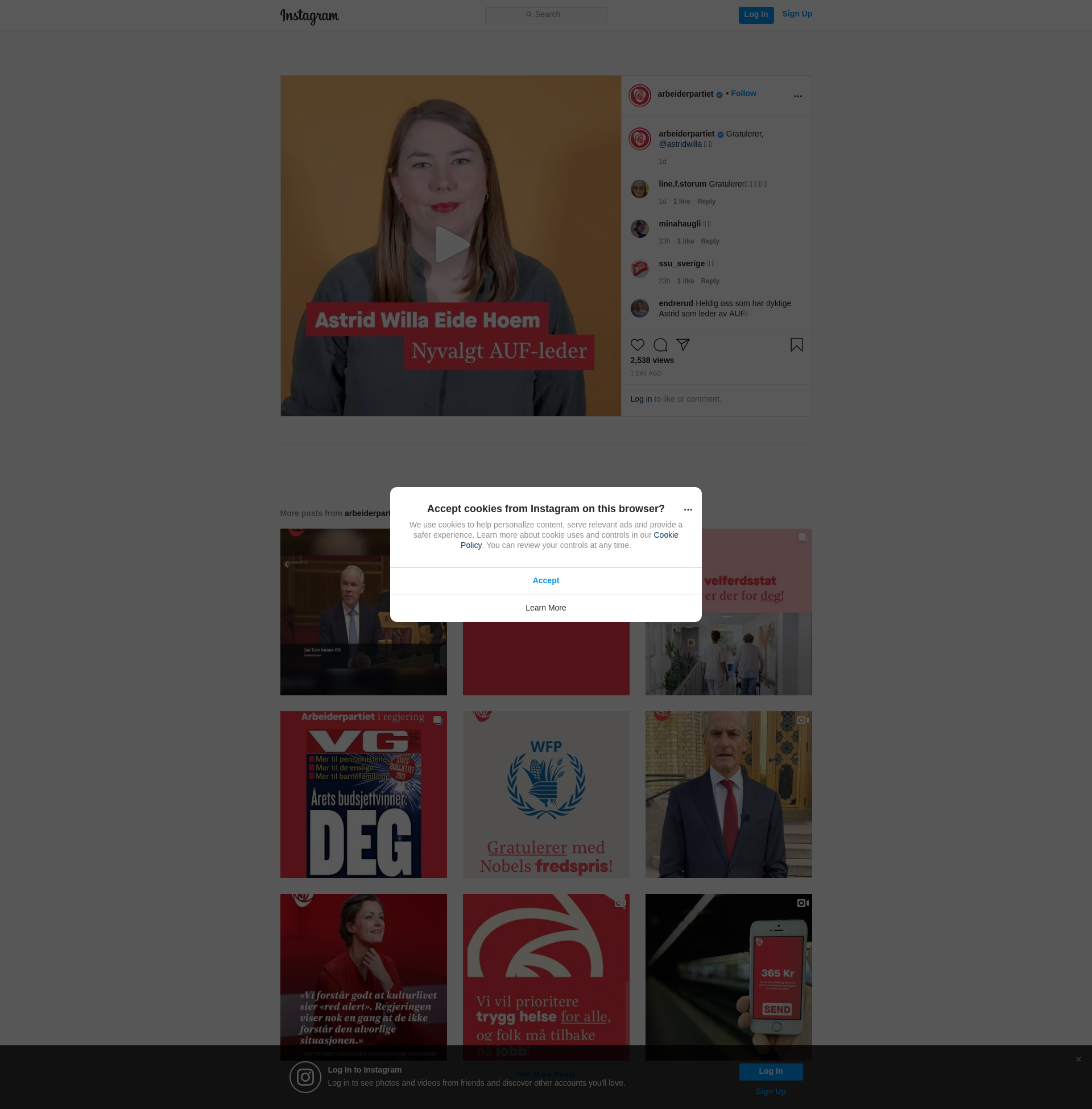Screen dimensions: 1092x1109
Task: Click the share paper plane icon
Action: (682, 344)
